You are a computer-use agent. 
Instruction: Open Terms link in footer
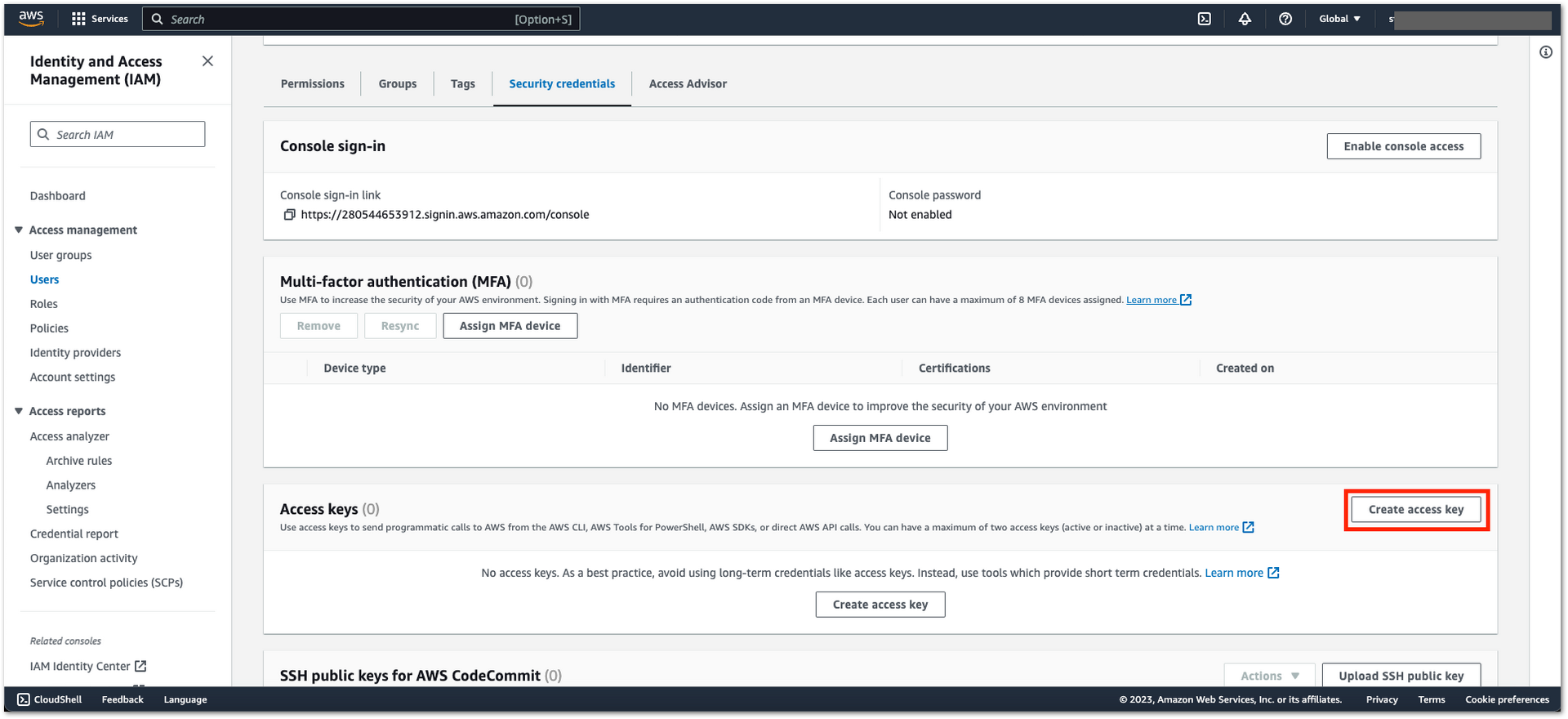pyautogui.click(x=1432, y=699)
